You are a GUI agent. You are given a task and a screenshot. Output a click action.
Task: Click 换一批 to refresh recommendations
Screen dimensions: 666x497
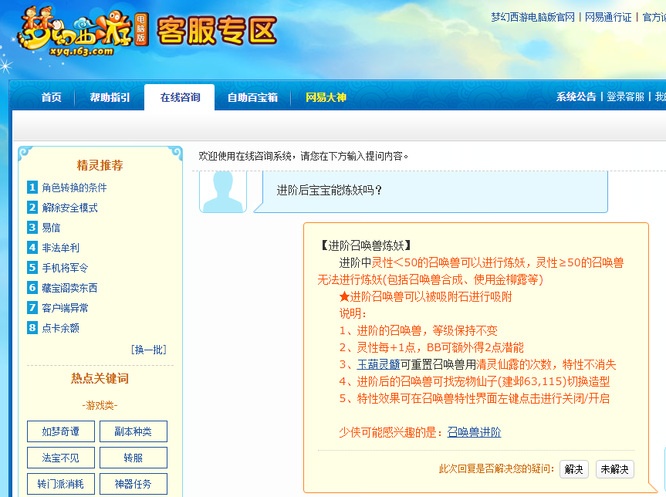click(x=149, y=350)
